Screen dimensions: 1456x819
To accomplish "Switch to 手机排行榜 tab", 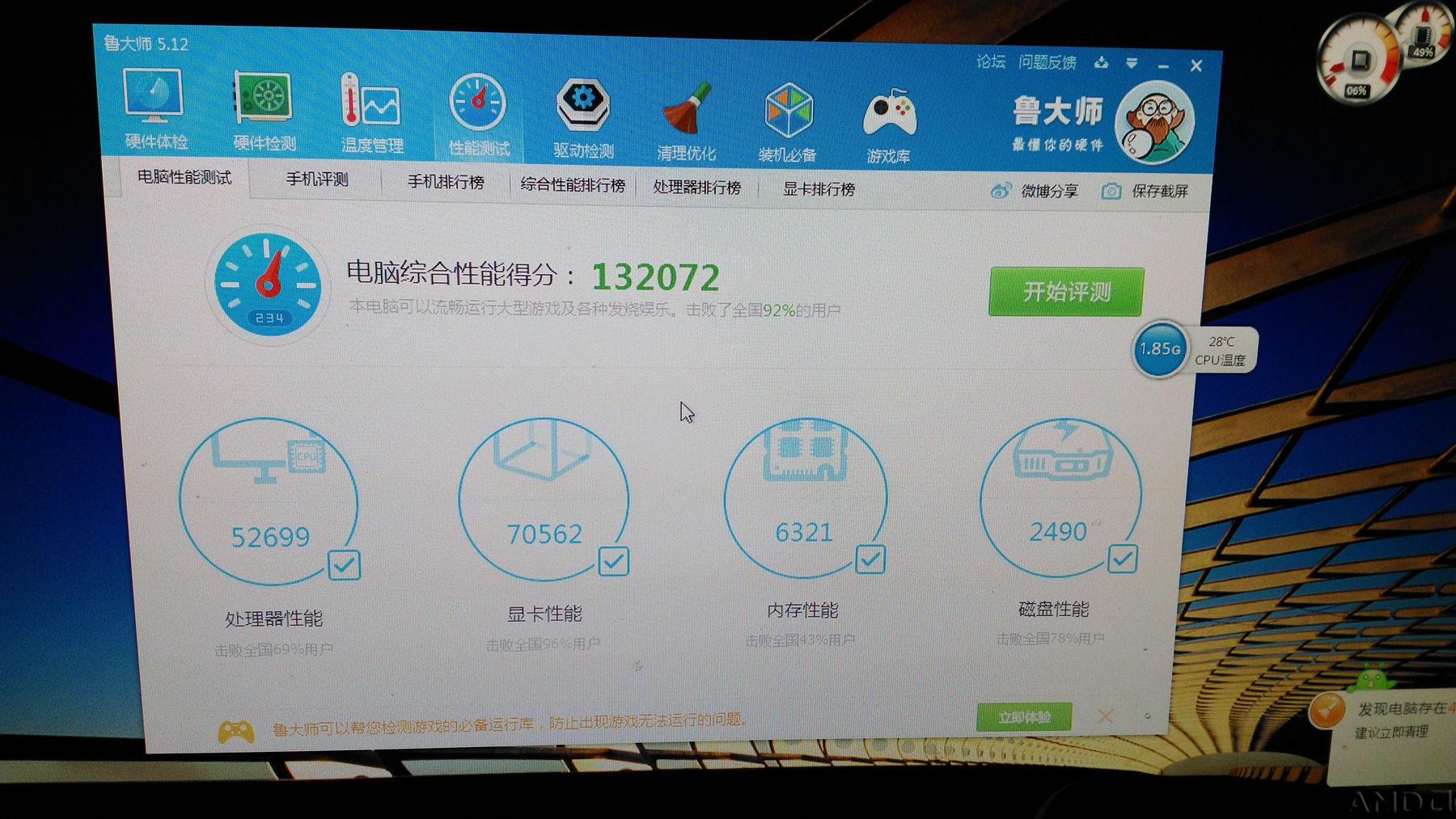I will (x=446, y=182).
